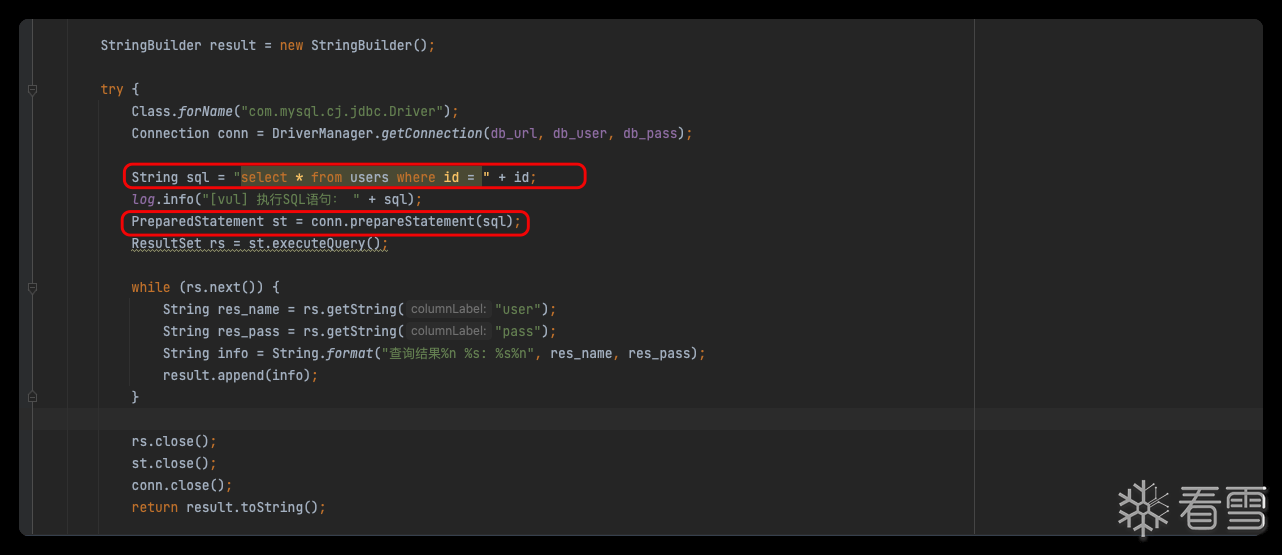Click the executeQuery method with warning underline

[318, 243]
